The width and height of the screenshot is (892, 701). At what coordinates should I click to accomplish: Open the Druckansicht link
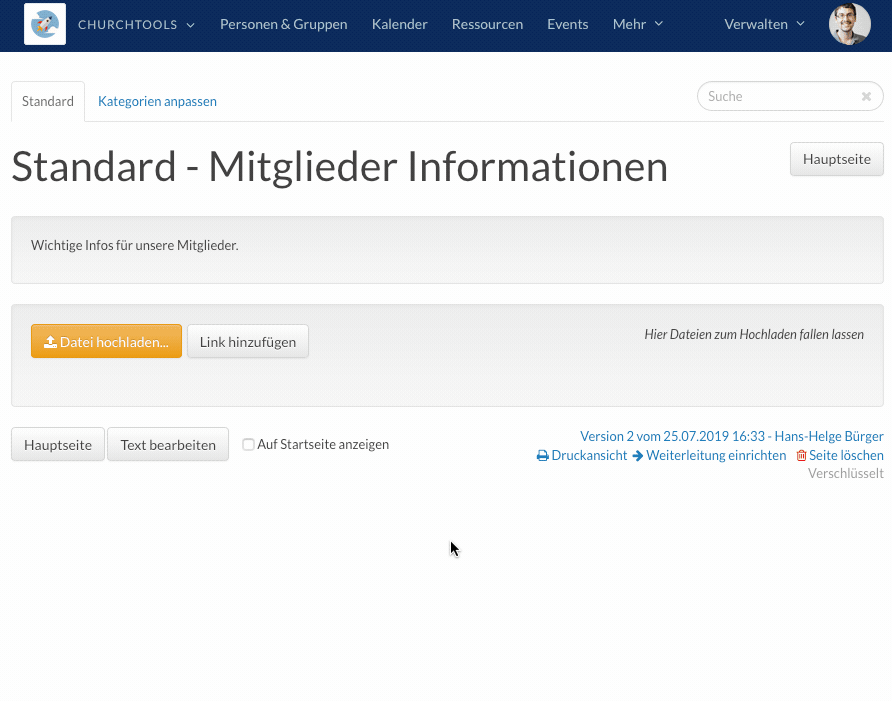pos(589,456)
